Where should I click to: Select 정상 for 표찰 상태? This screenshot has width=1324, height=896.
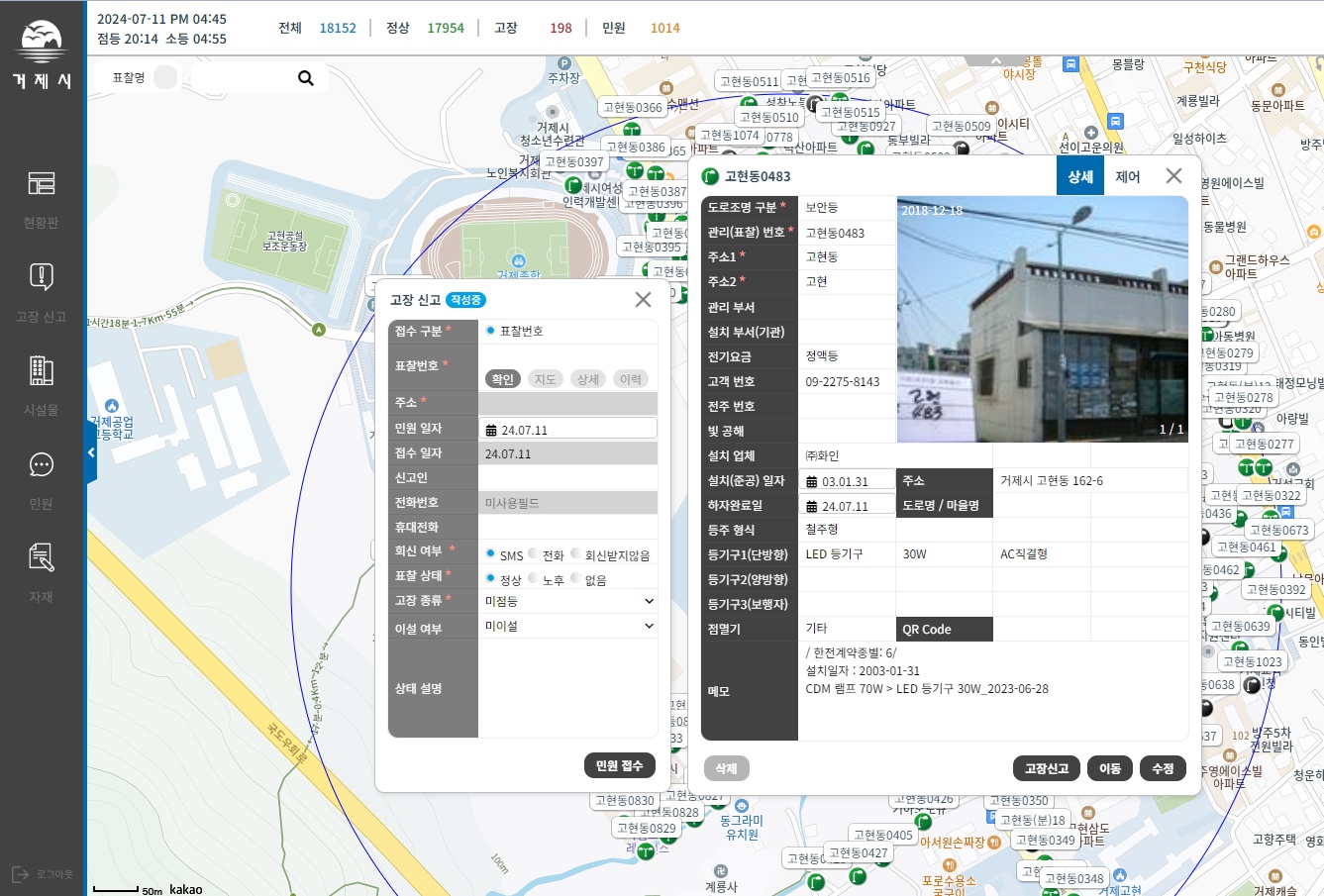[490, 578]
